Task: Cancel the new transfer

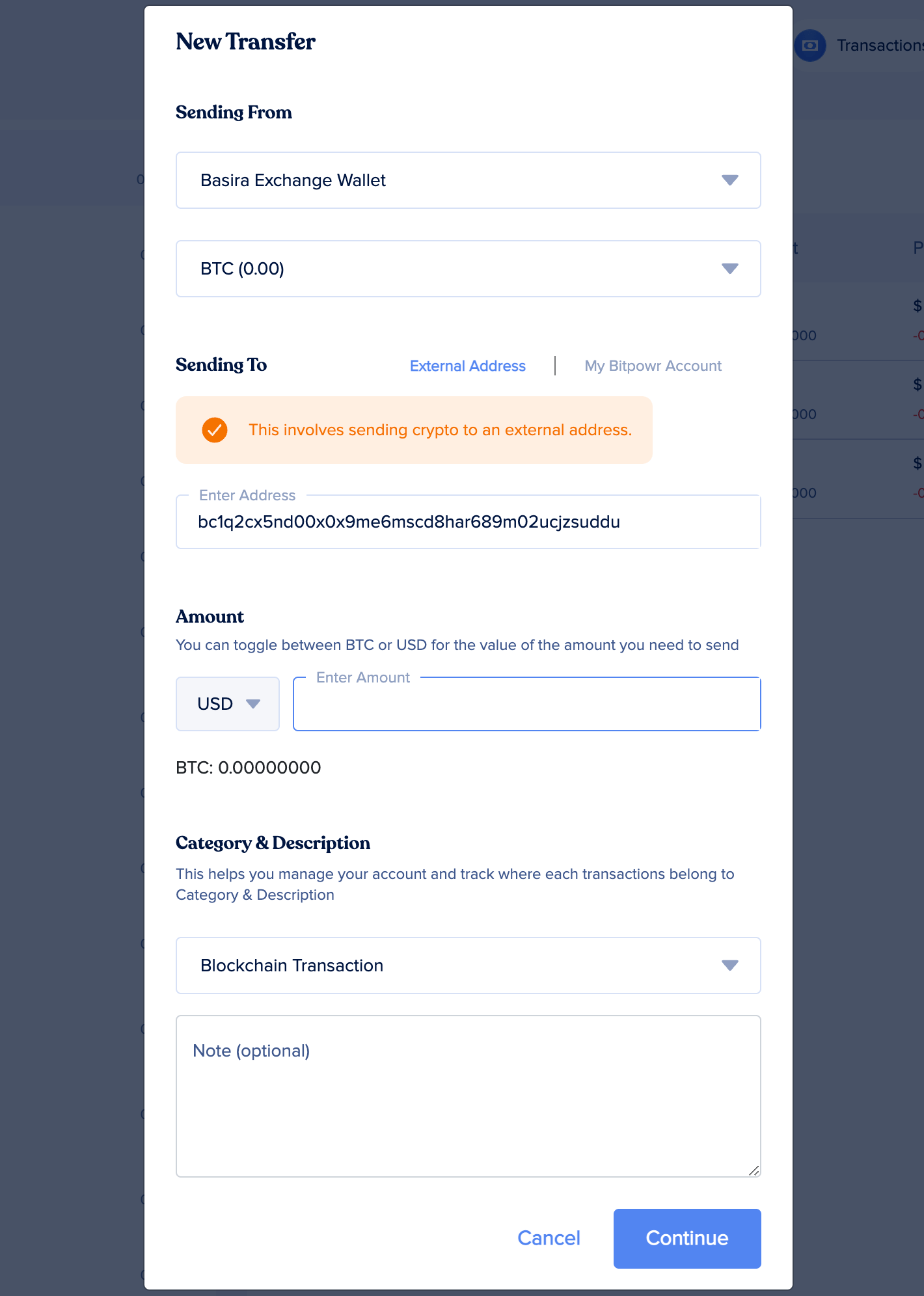Action: coord(549,1238)
